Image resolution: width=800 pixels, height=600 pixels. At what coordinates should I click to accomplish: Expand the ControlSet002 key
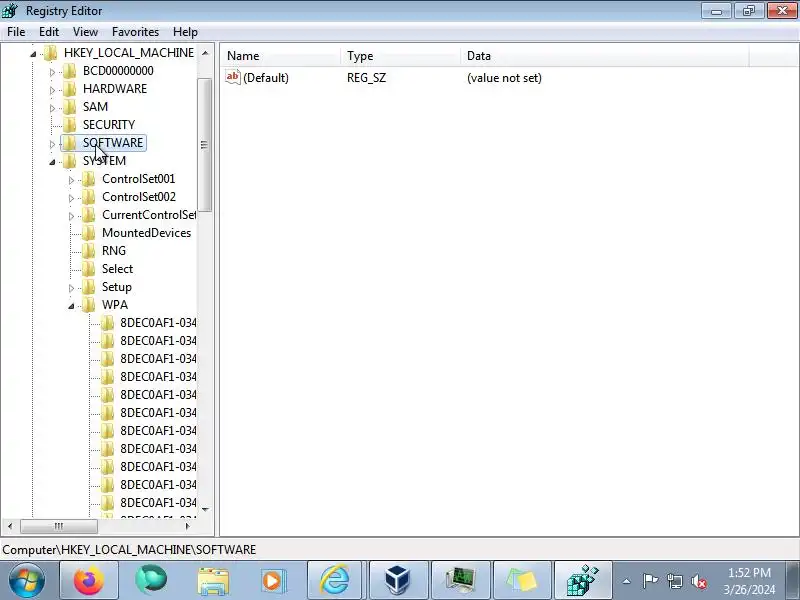tap(71, 198)
